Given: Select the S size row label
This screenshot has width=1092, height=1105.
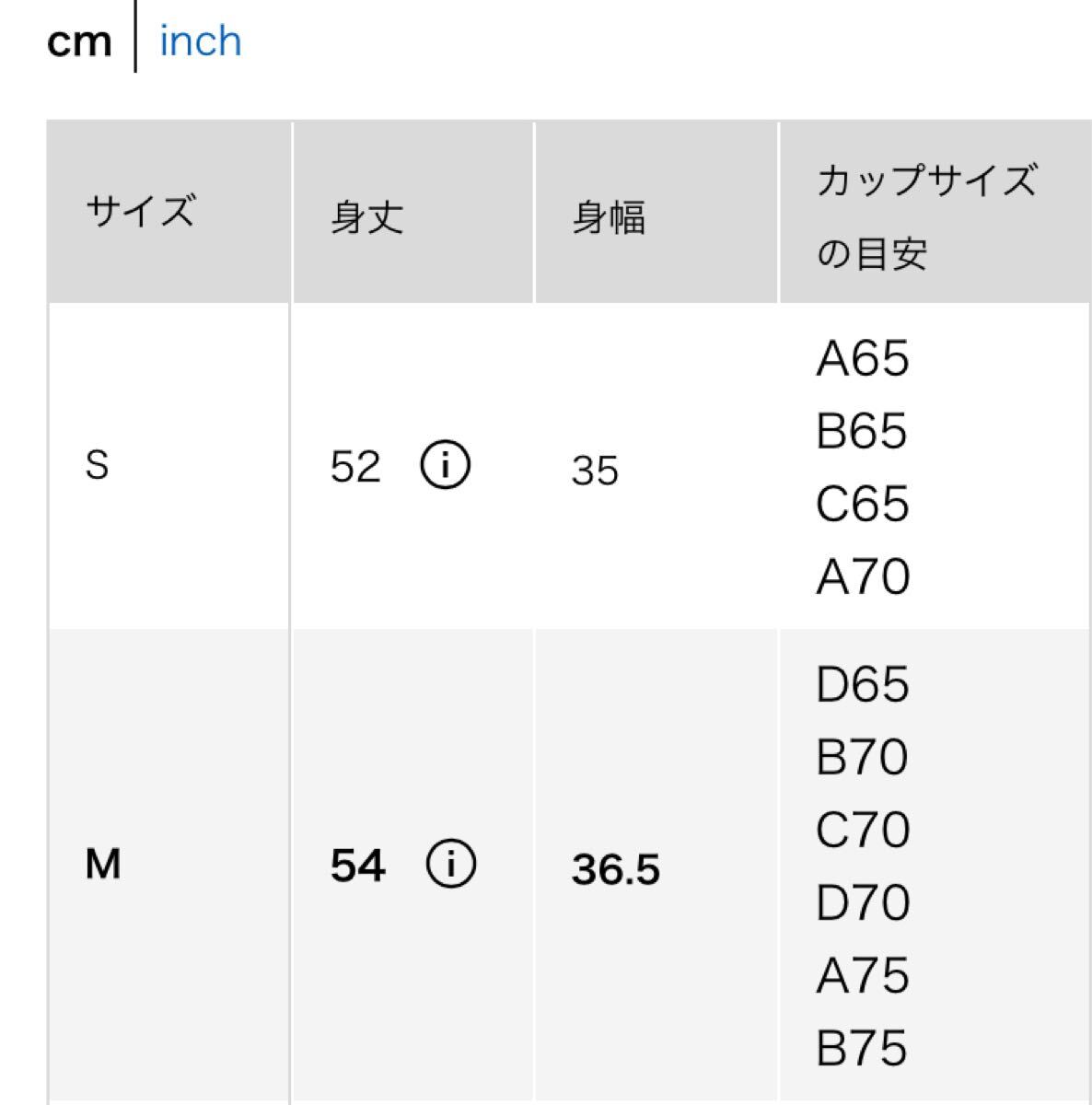Looking at the screenshot, I should click(x=97, y=466).
